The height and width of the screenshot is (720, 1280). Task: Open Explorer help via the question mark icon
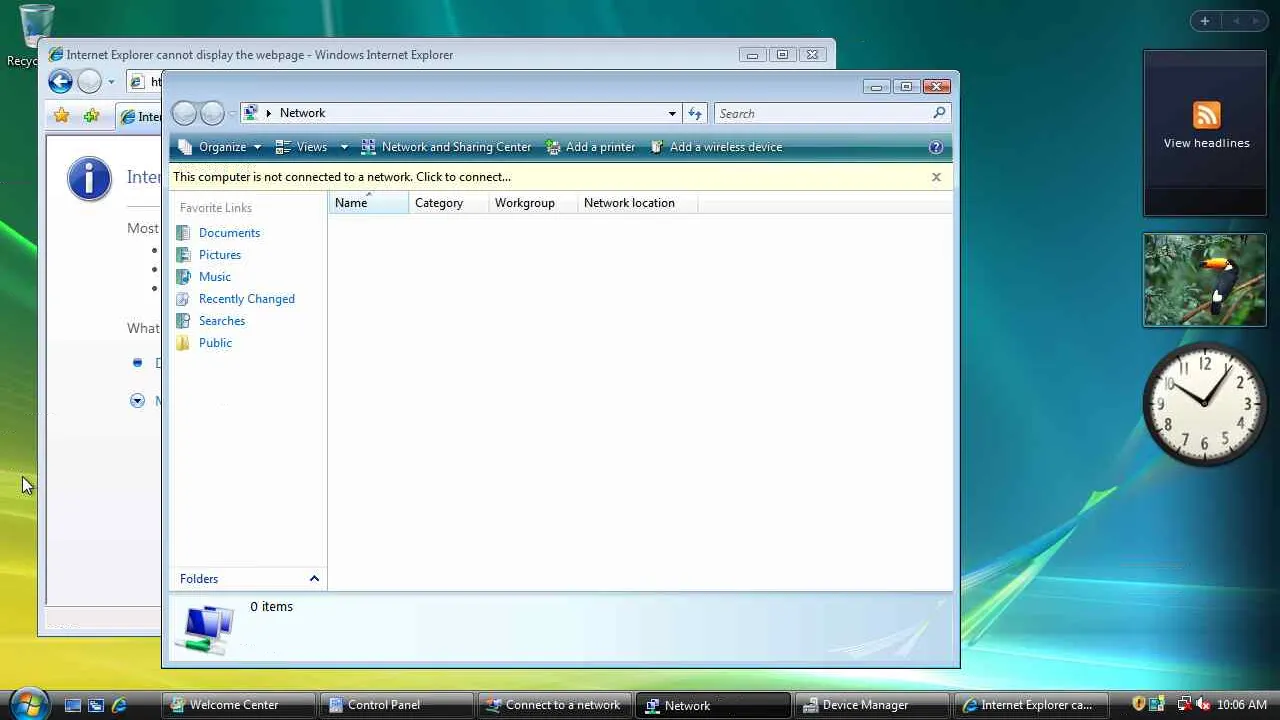(936, 147)
